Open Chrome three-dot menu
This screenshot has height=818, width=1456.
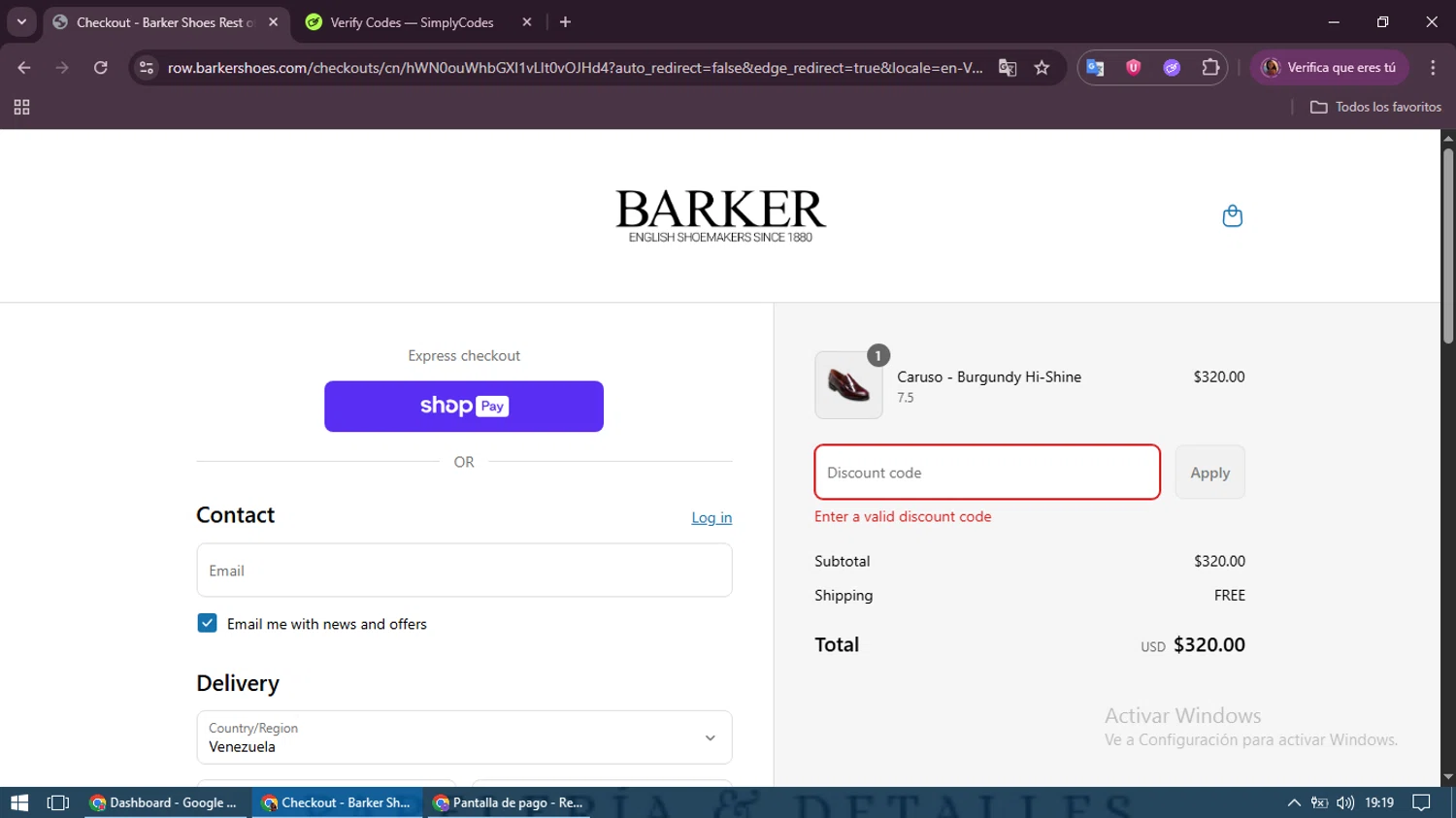coord(1433,68)
